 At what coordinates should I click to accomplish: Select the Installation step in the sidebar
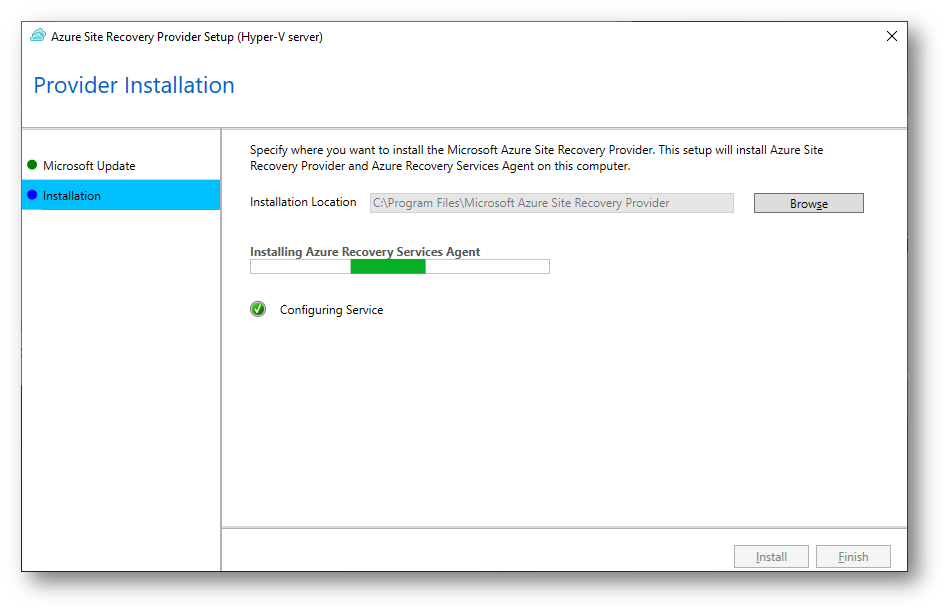point(121,195)
